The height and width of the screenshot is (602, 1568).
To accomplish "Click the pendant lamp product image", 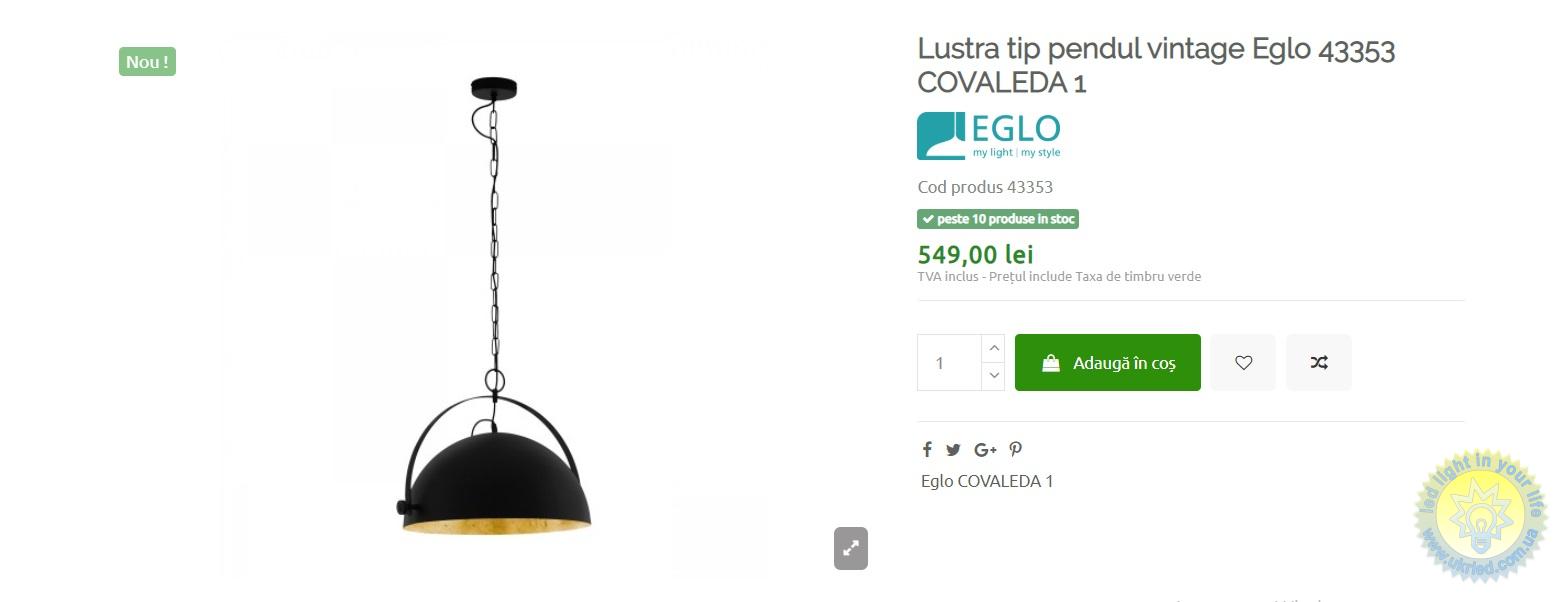I will click(495, 306).
